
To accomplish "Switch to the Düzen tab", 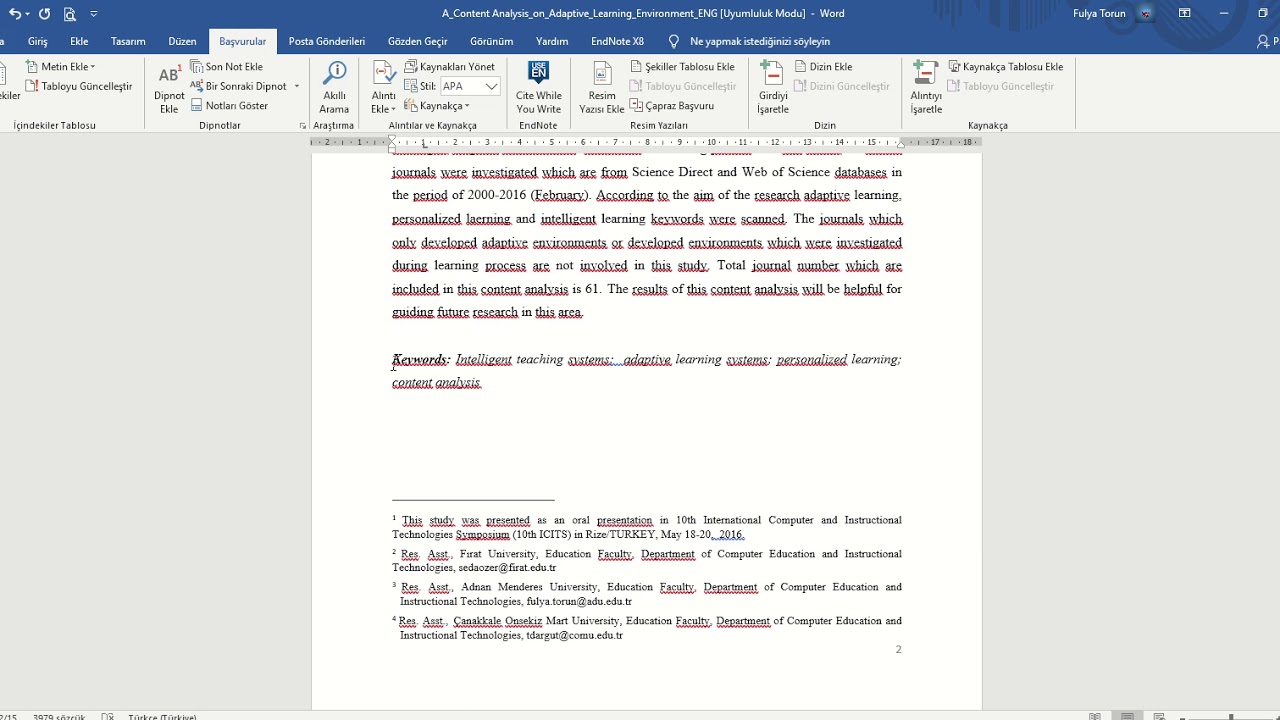I will (x=182, y=42).
